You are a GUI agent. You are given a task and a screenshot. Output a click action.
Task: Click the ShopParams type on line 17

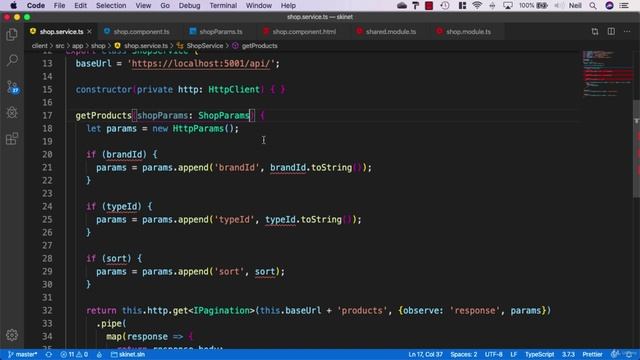pos(224,116)
